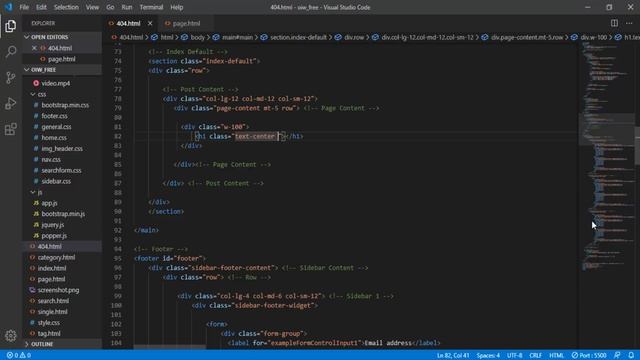Image resolution: width=640 pixels, height=360 pixels.
Task: Open the Extensions view
Action: (11, 129)
